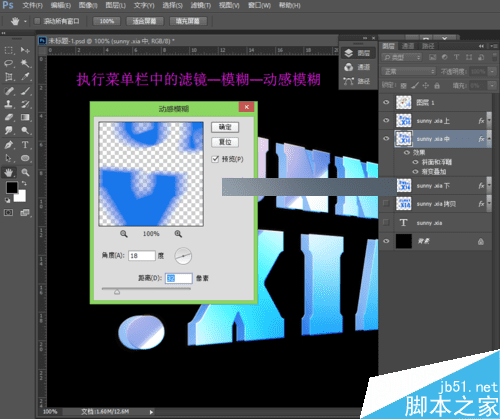Open layer filter 类型 dropdown

tap(402, 57)
